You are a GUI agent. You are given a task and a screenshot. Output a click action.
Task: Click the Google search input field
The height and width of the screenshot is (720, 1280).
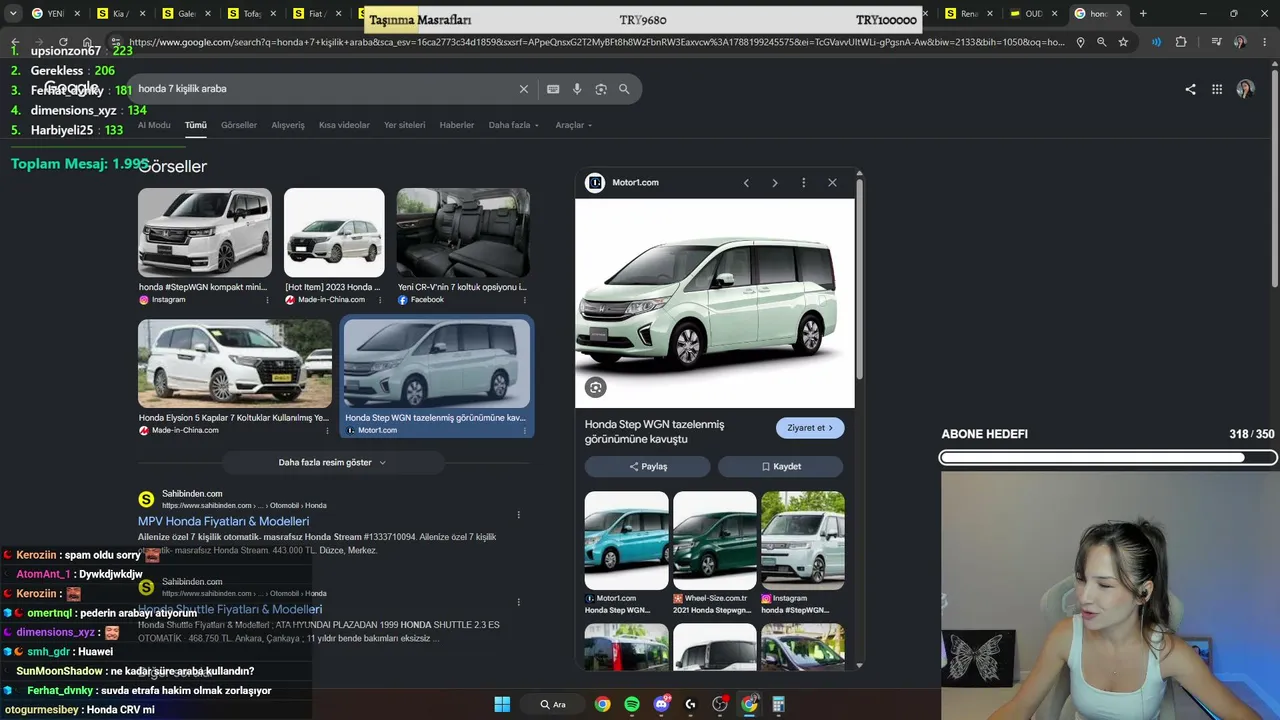coord(325,89)
